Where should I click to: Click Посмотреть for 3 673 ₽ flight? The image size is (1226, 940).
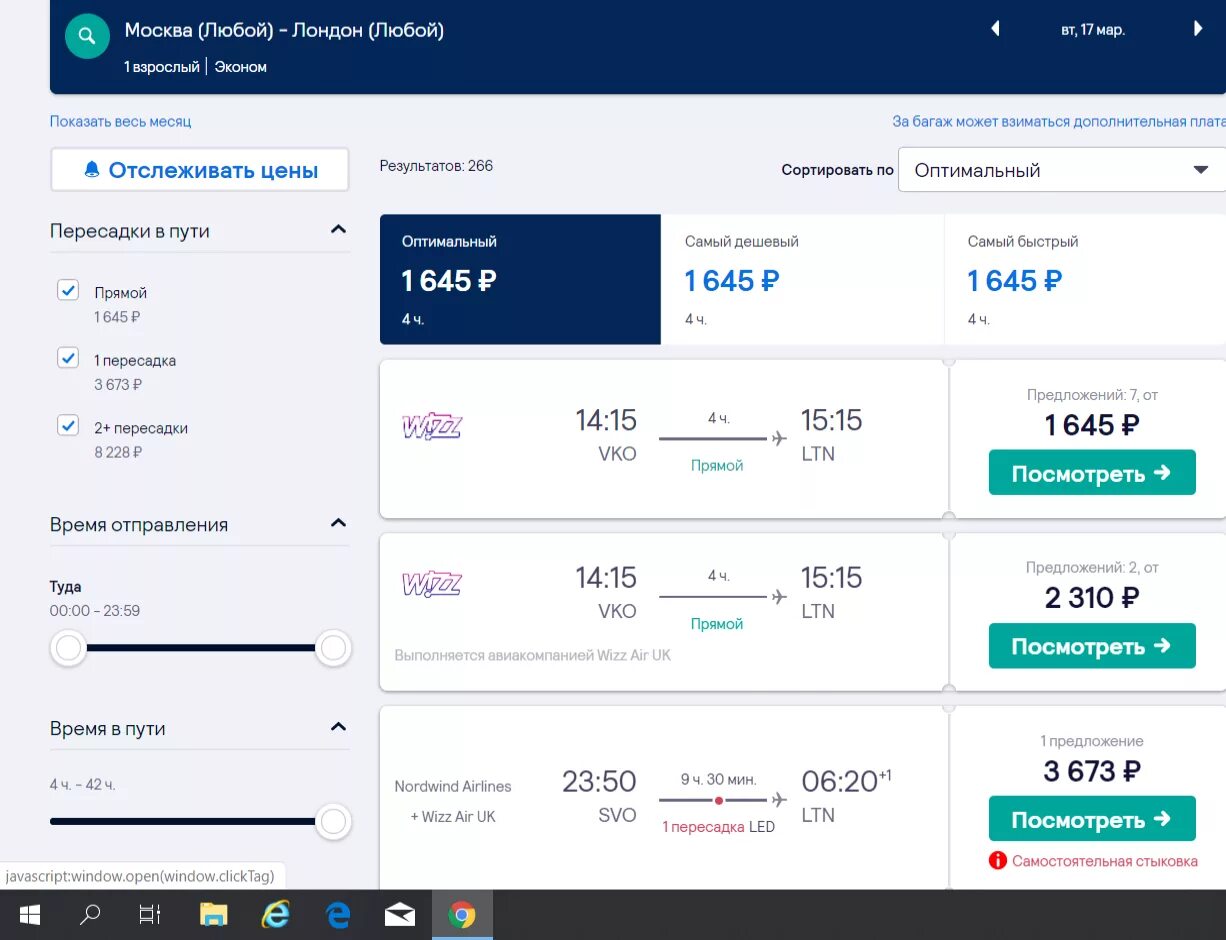pos(1092,819)
